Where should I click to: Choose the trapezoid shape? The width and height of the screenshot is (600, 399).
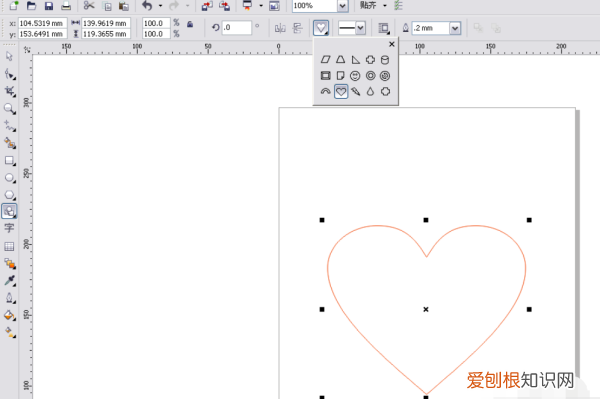pyautogui.click(x=341, y=60)
